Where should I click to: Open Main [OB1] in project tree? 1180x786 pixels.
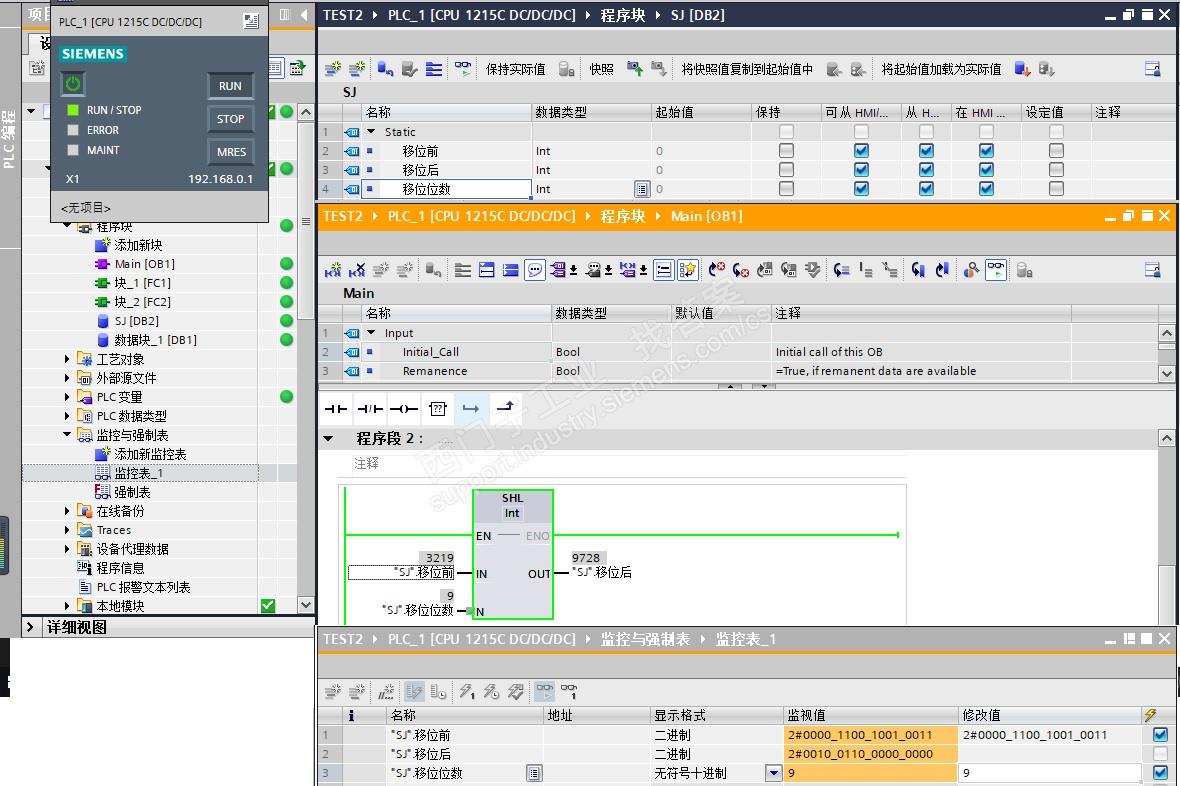pos(144,264)
